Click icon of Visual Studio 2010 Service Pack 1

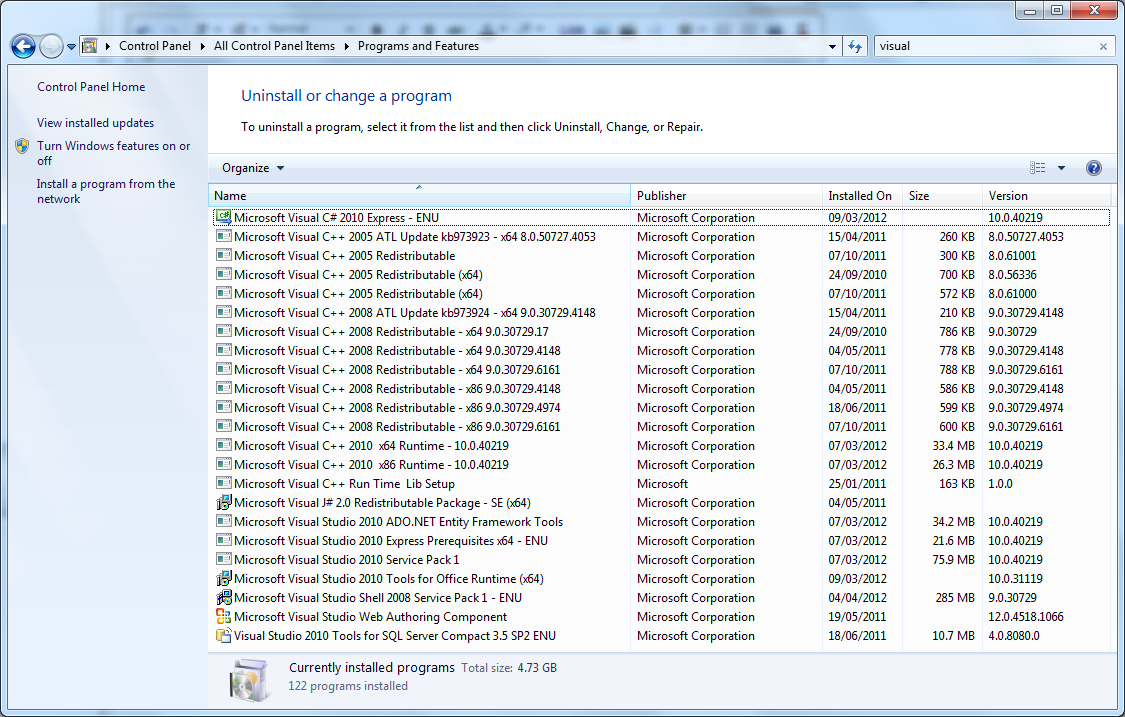tap(224, 559)
